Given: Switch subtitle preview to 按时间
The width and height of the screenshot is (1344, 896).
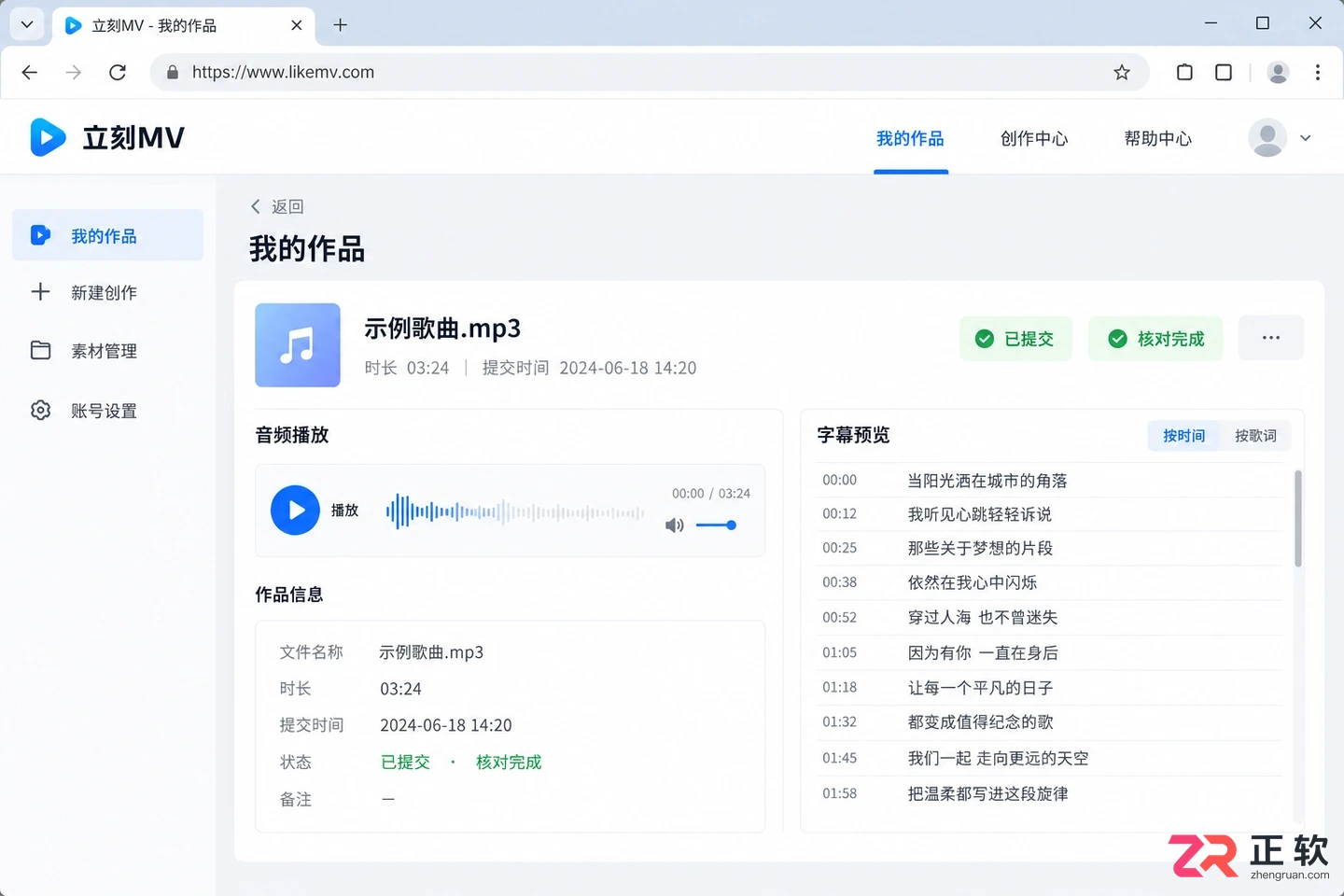Looking at the screenshot, I should 1183,436.
